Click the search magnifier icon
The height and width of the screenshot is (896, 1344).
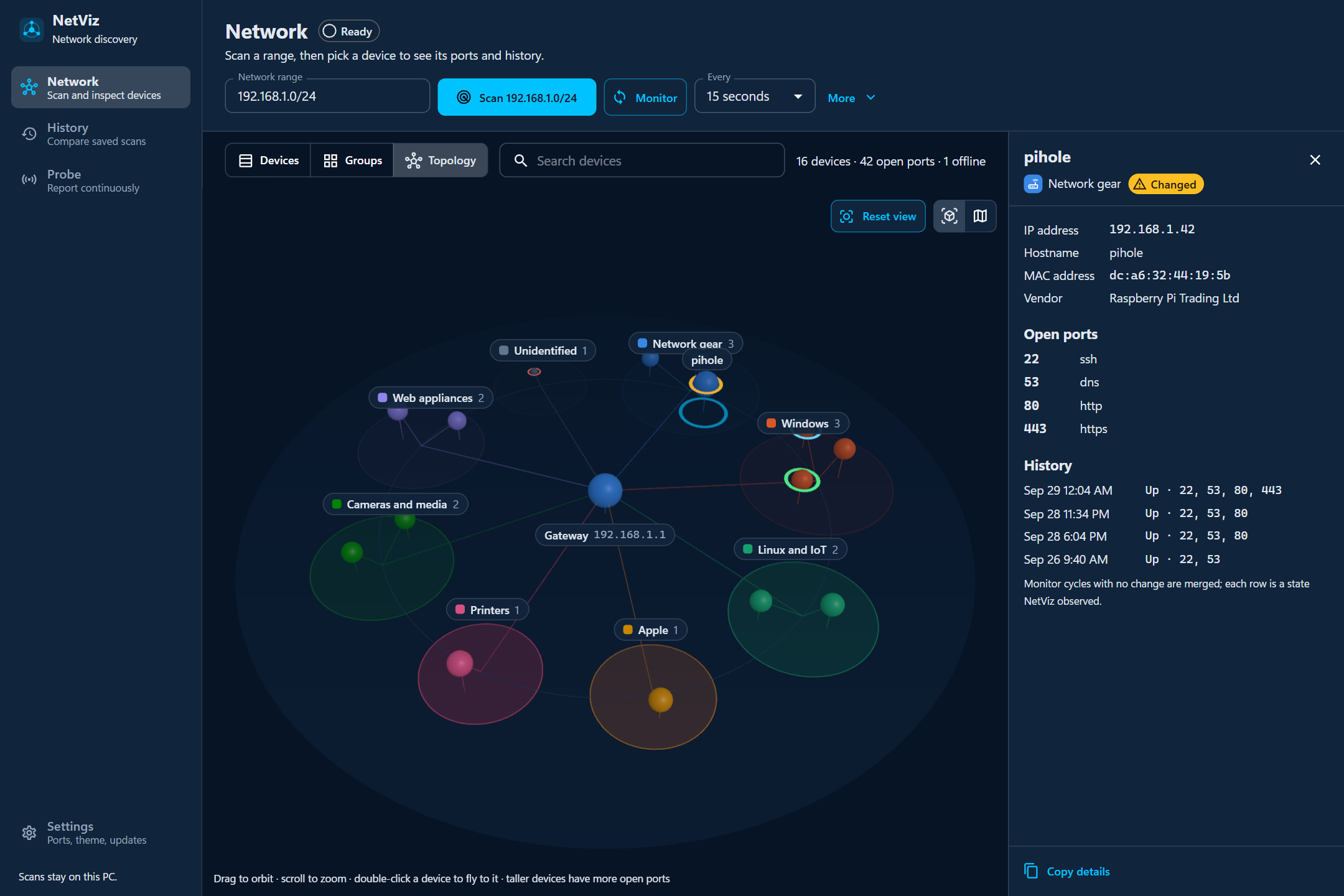[x=521, y=161]
